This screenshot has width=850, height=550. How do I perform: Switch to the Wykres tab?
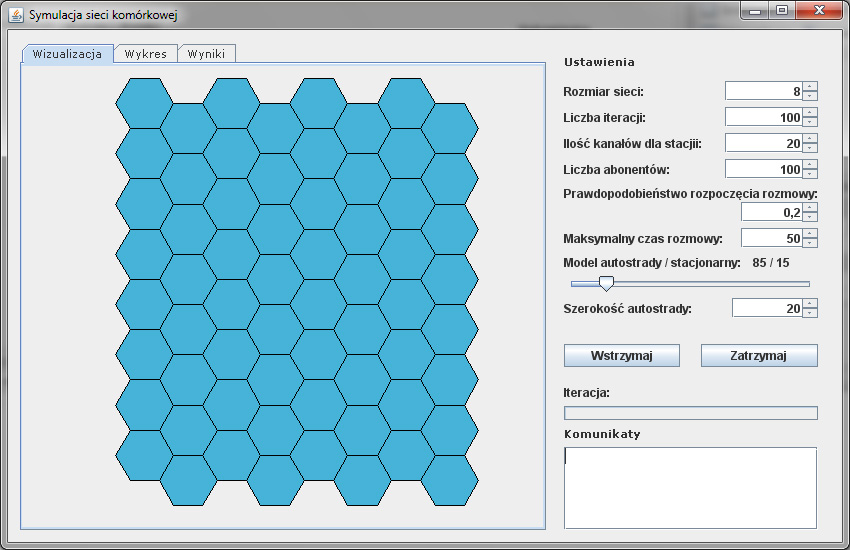(145, 54)
